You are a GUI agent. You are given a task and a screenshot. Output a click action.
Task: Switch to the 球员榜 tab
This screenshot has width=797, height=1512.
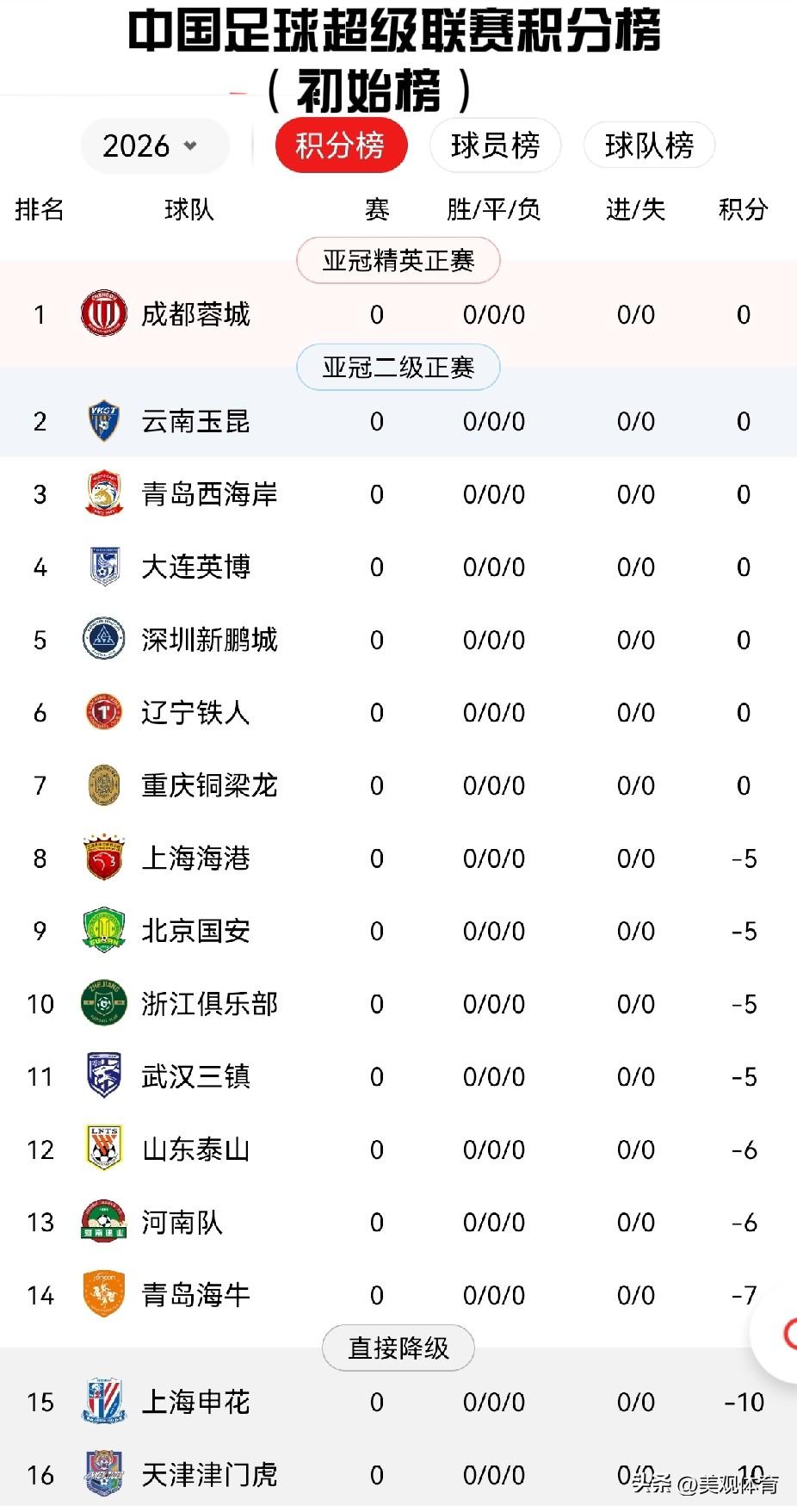coord(495,146)
